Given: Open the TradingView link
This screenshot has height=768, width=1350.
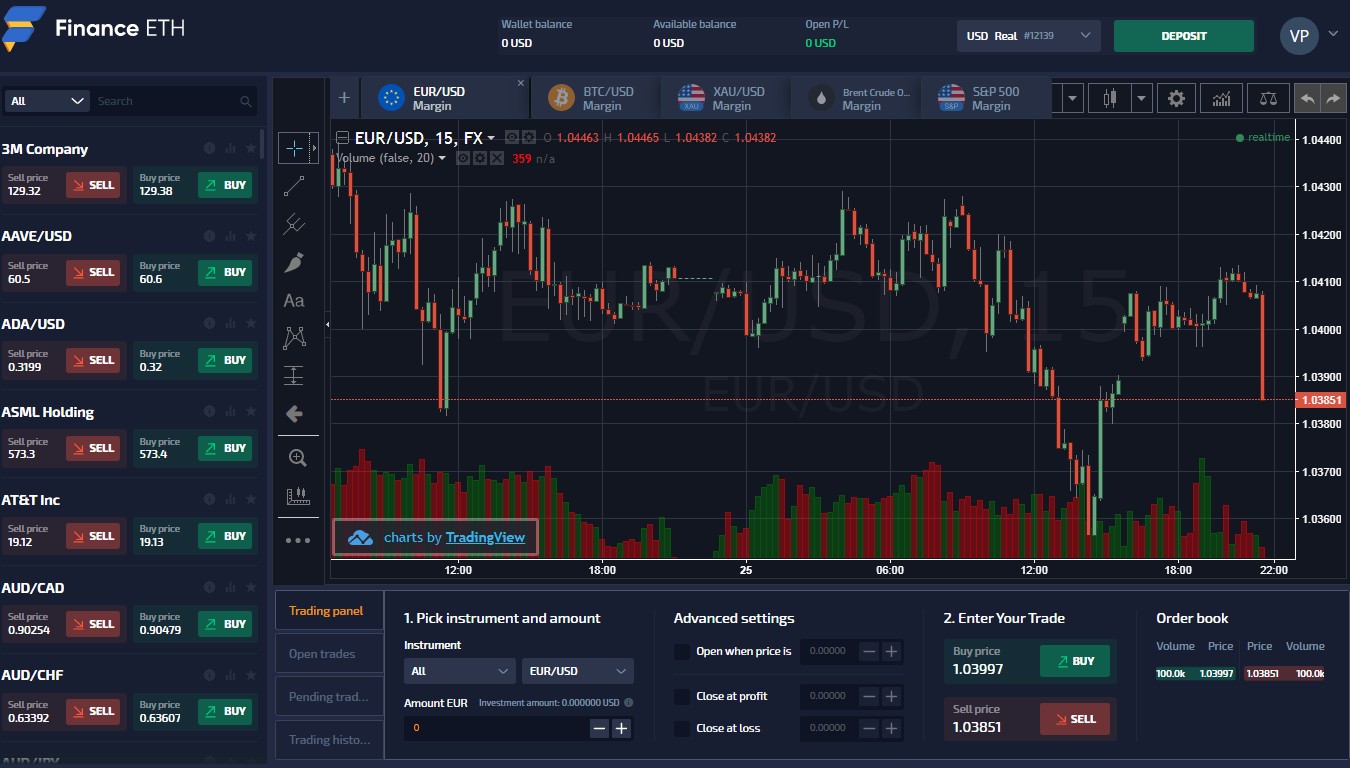Looking at the screenshot, I should pos(485,538).
